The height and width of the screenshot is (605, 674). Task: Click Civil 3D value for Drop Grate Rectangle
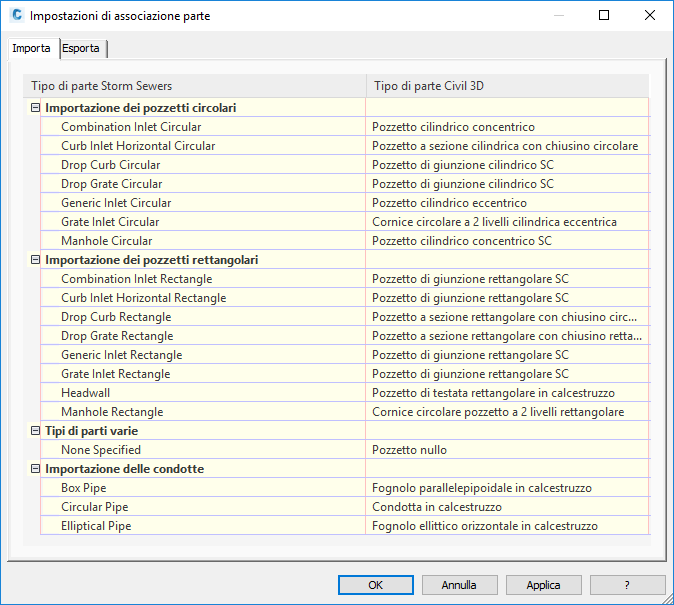(508, 336)
